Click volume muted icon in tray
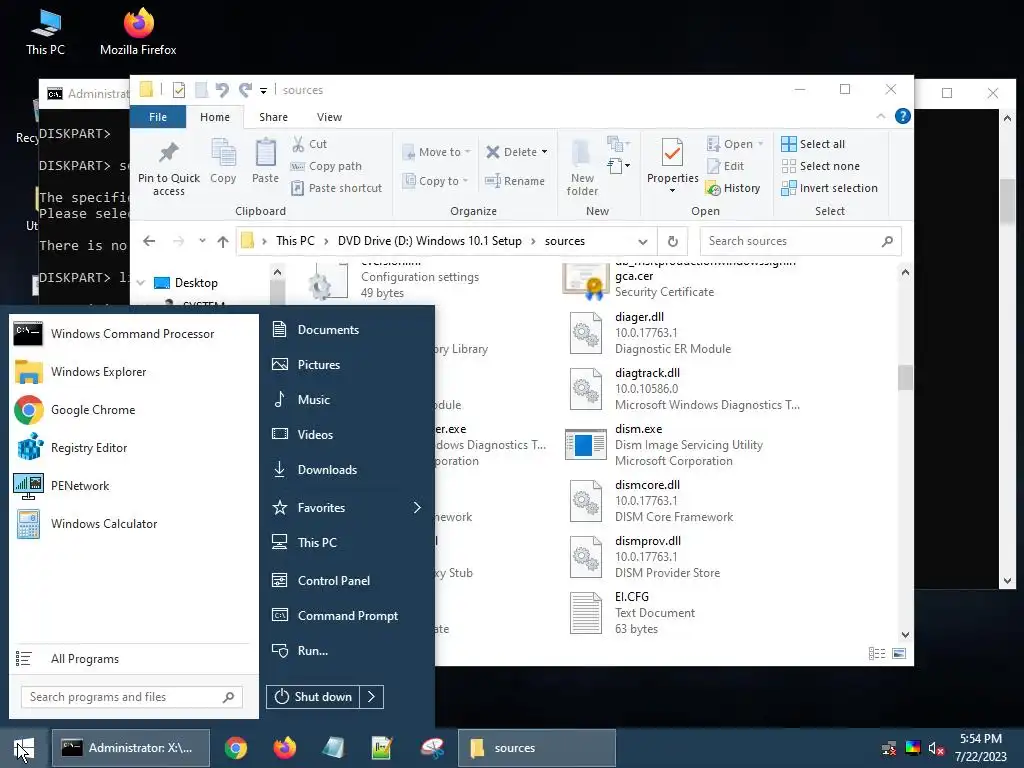This screenshot has width=1024, height=768. click(x=936, y=748)
